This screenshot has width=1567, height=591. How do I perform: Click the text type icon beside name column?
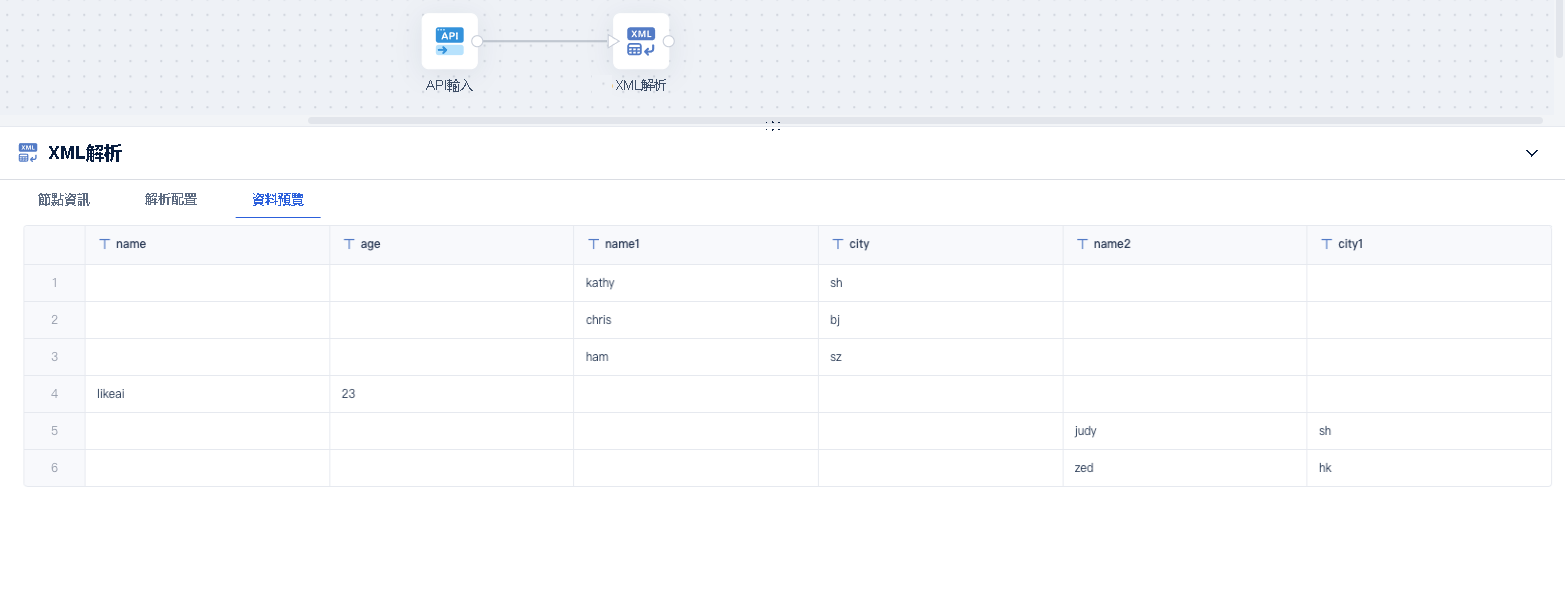click(104, 244)
